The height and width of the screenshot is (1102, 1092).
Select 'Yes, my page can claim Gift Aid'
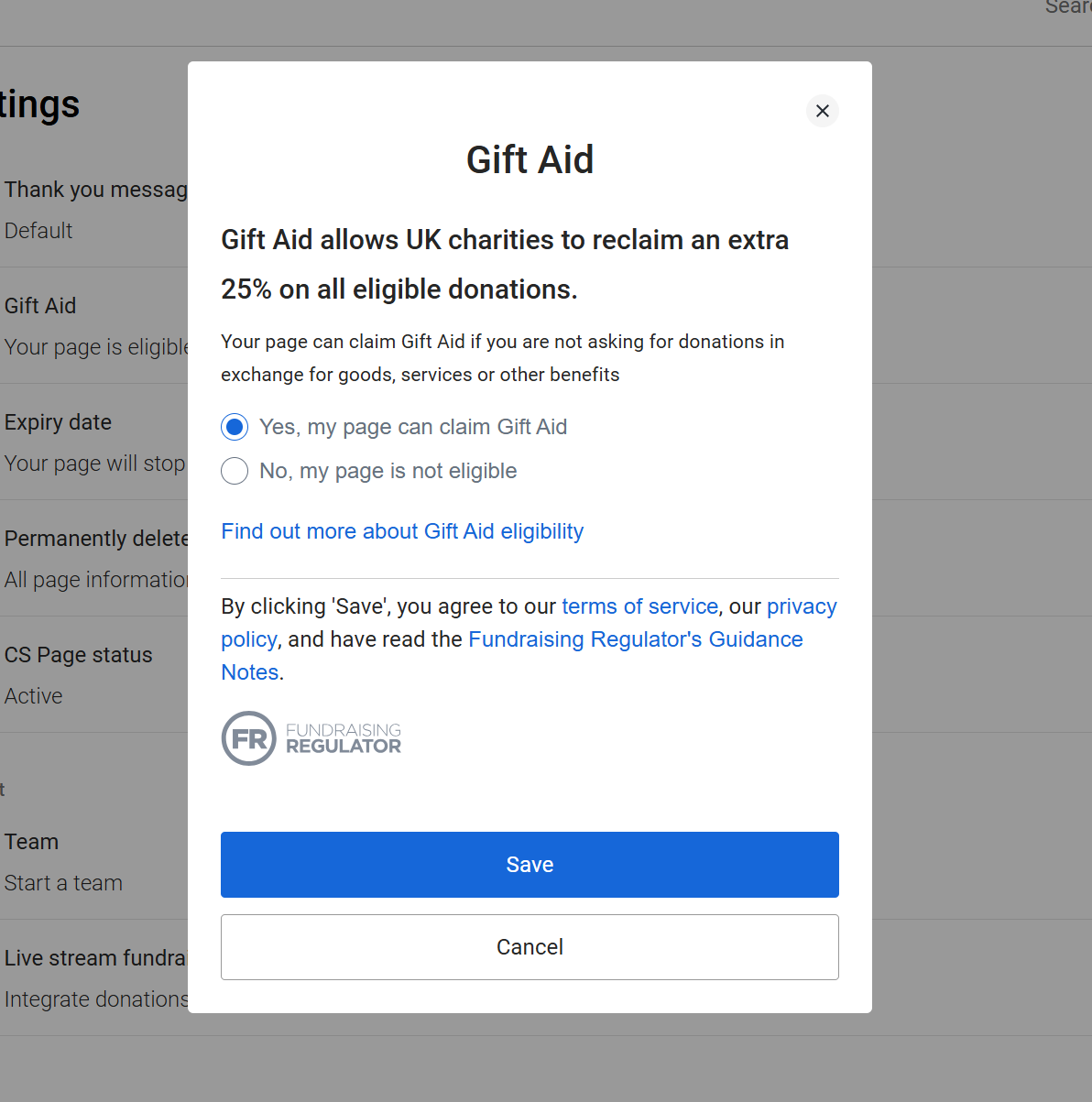point(235,427)
